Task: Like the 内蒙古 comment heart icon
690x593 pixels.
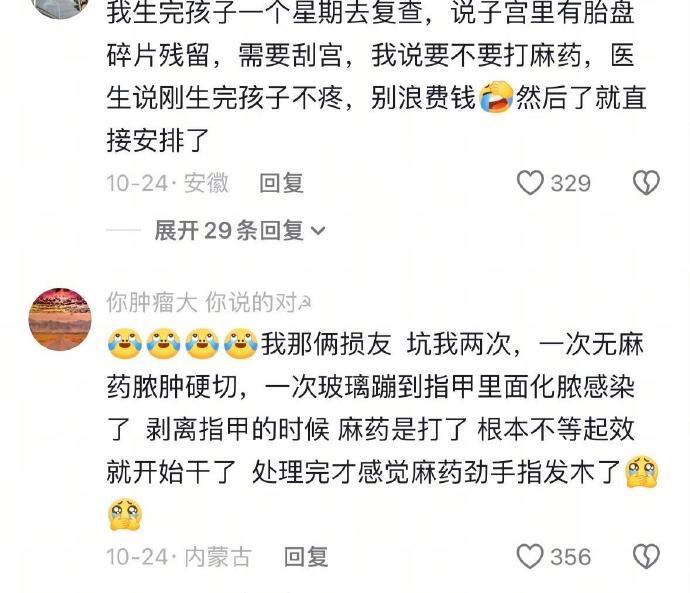Action: click(x=530, y=556)
